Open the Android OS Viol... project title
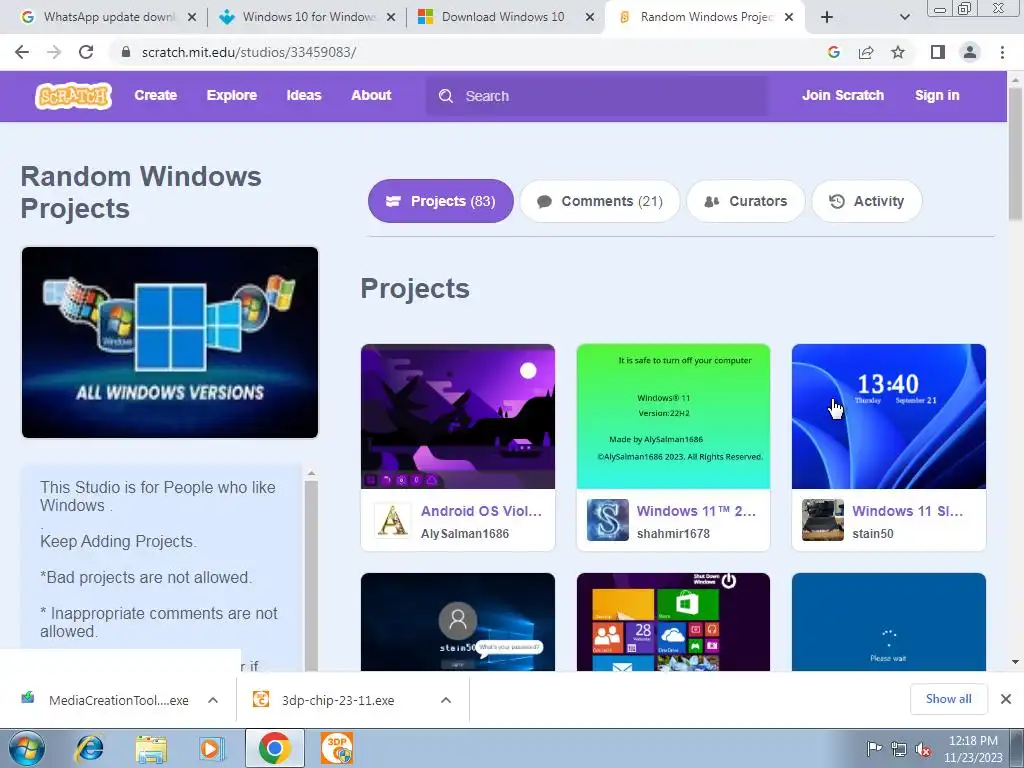This screenshot has height=768, width=1024. click(x=481, y=511)
